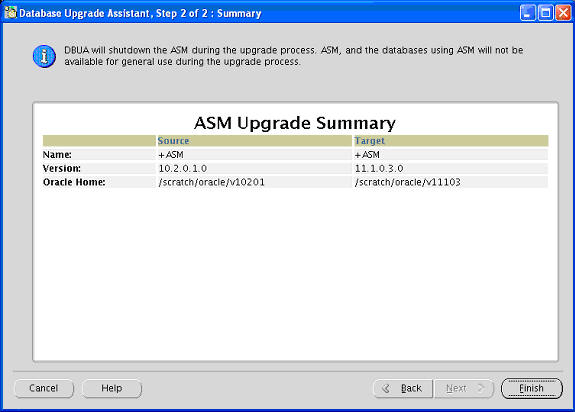
Task: Minimize the Database Upgrade Assistant window
Action: (x=527, y=13)
